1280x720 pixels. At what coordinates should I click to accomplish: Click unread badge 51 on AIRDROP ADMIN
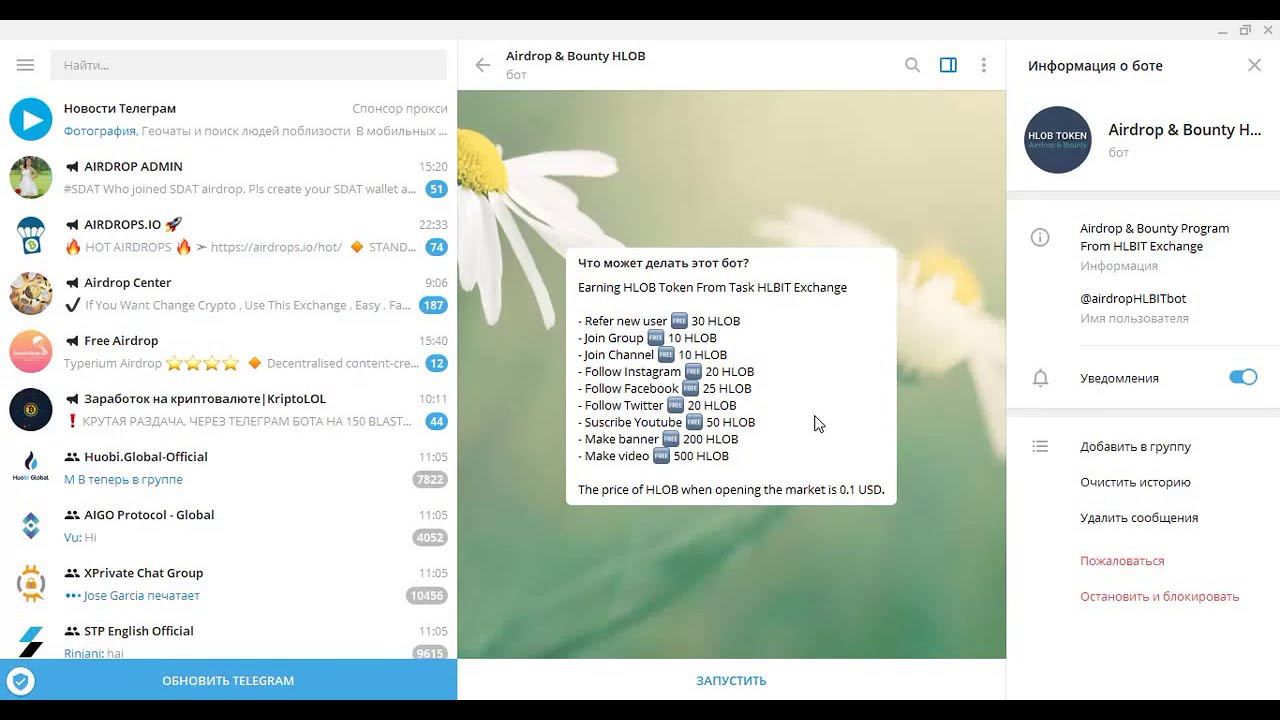point(436,189)
